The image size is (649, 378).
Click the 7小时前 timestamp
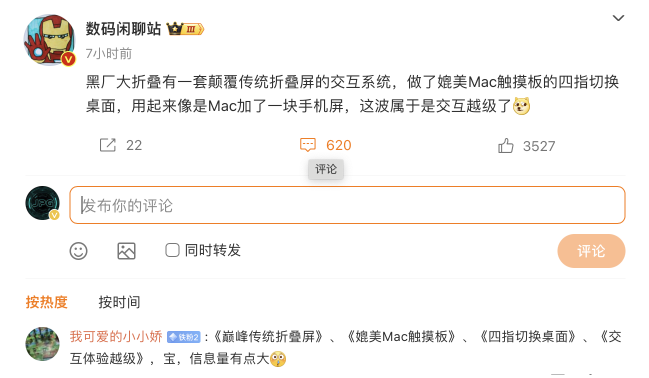(x=109, y=53)
